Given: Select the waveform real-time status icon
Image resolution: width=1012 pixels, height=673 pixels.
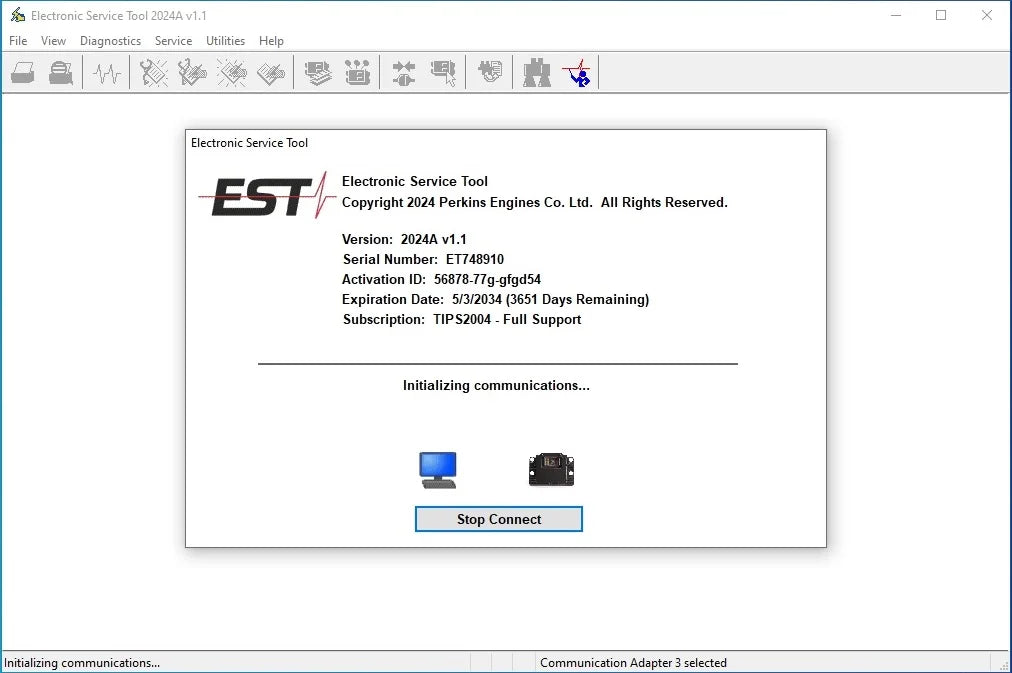Looking at the screenshot, I should click(x=106, y=72).
